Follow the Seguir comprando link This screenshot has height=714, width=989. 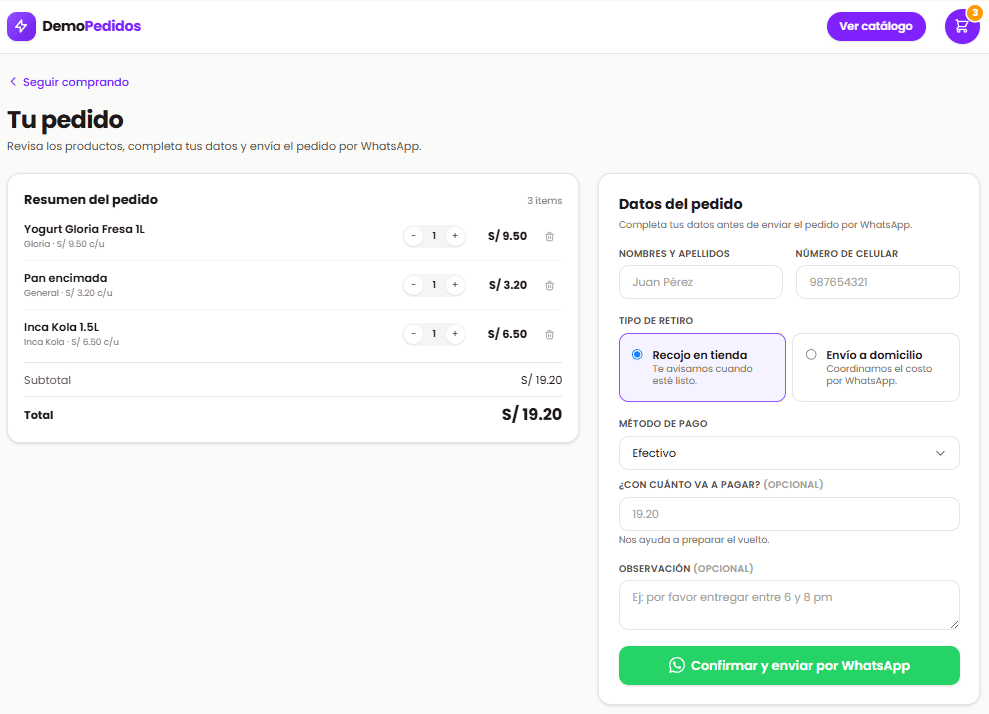tap(69, 82)
